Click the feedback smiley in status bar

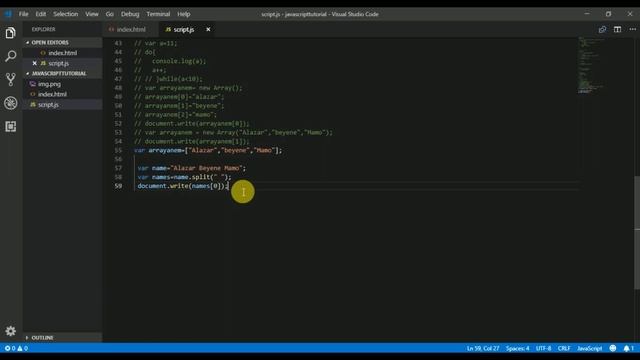point(613,348)
